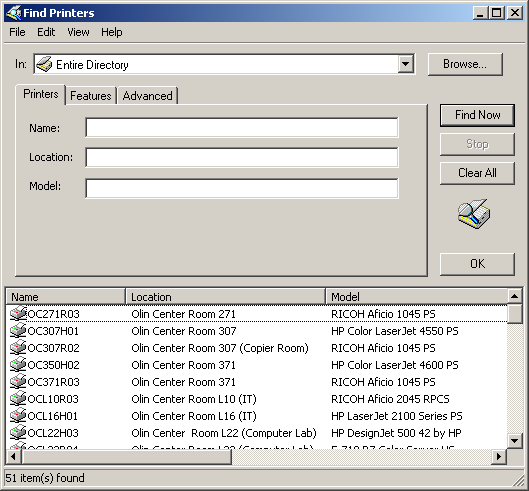Click the Clear All button

pyautogui.click(x=477, y=173)
